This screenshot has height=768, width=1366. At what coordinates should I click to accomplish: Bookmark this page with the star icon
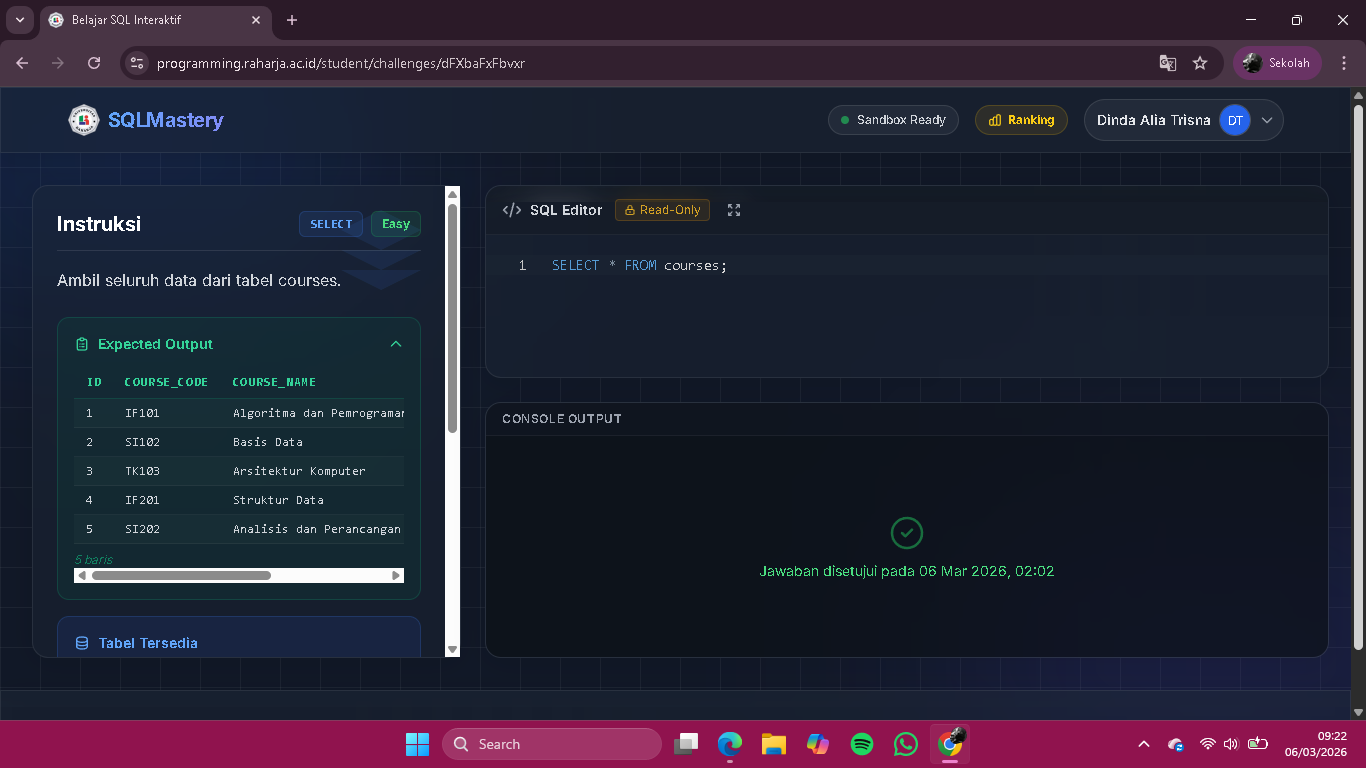(1200, 63)
